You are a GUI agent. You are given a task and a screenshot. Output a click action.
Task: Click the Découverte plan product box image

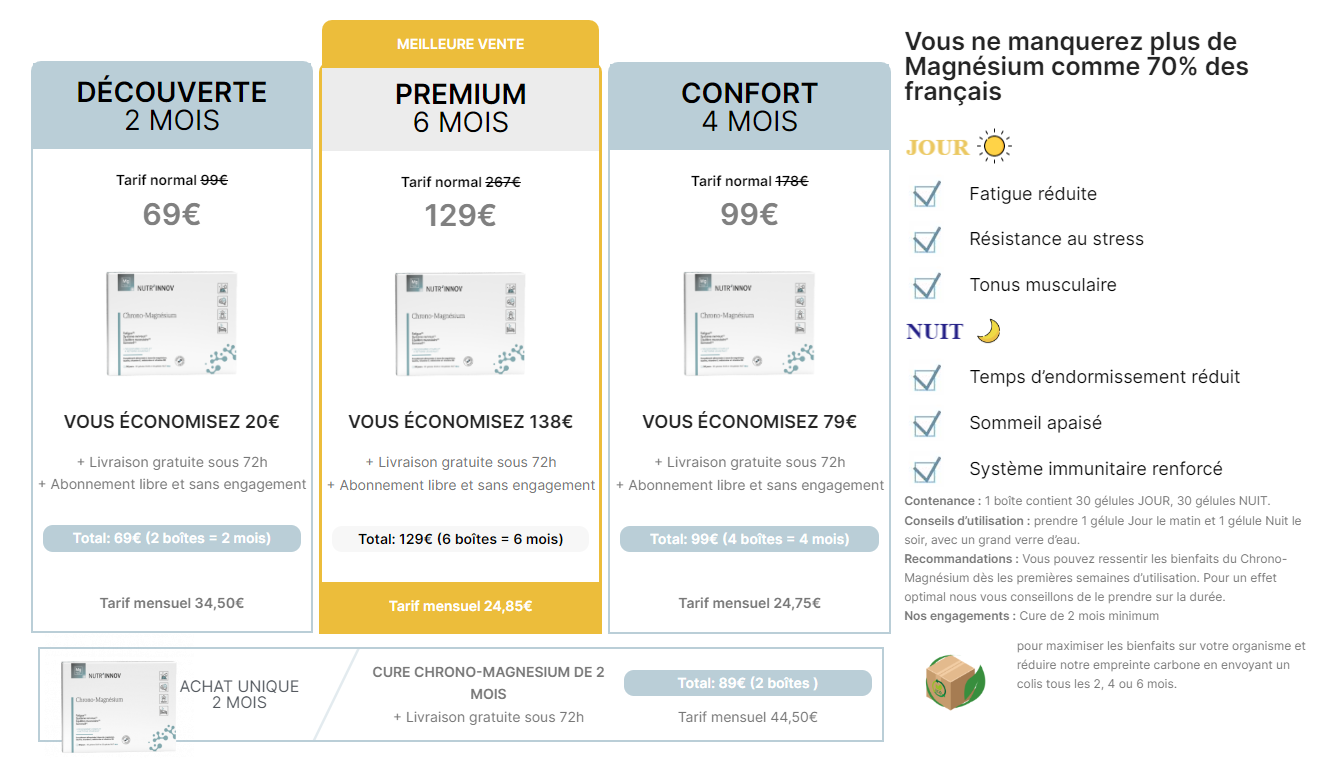172,323
